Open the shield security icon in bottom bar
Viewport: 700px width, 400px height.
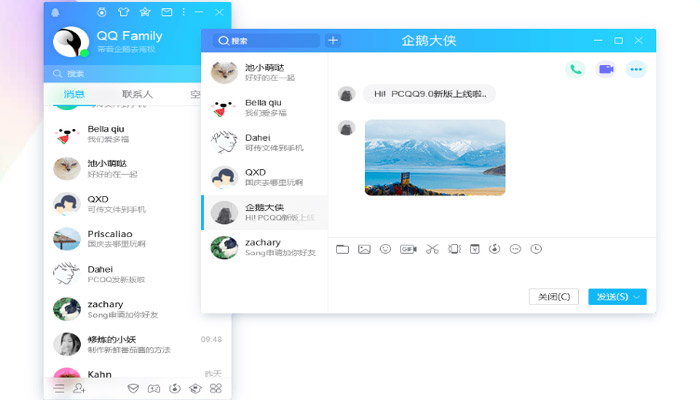[x=133, y=388]
